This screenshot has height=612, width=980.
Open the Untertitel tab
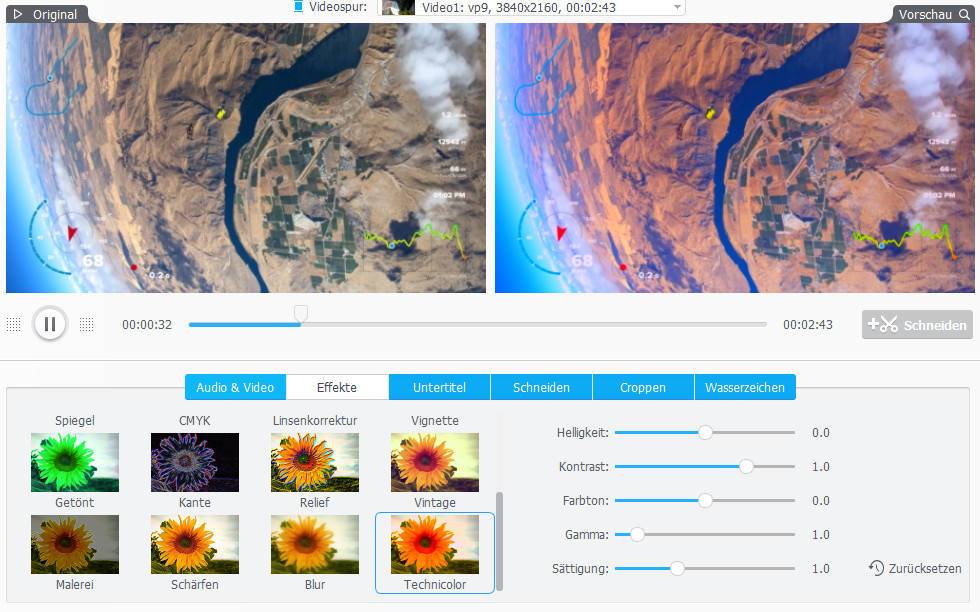click(x=439, y=388)
